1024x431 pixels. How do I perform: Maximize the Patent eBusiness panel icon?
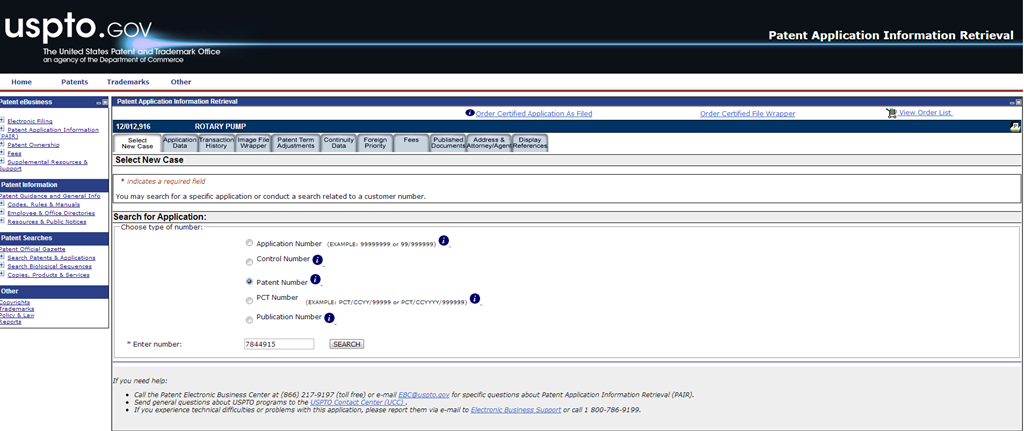point(104,103)
